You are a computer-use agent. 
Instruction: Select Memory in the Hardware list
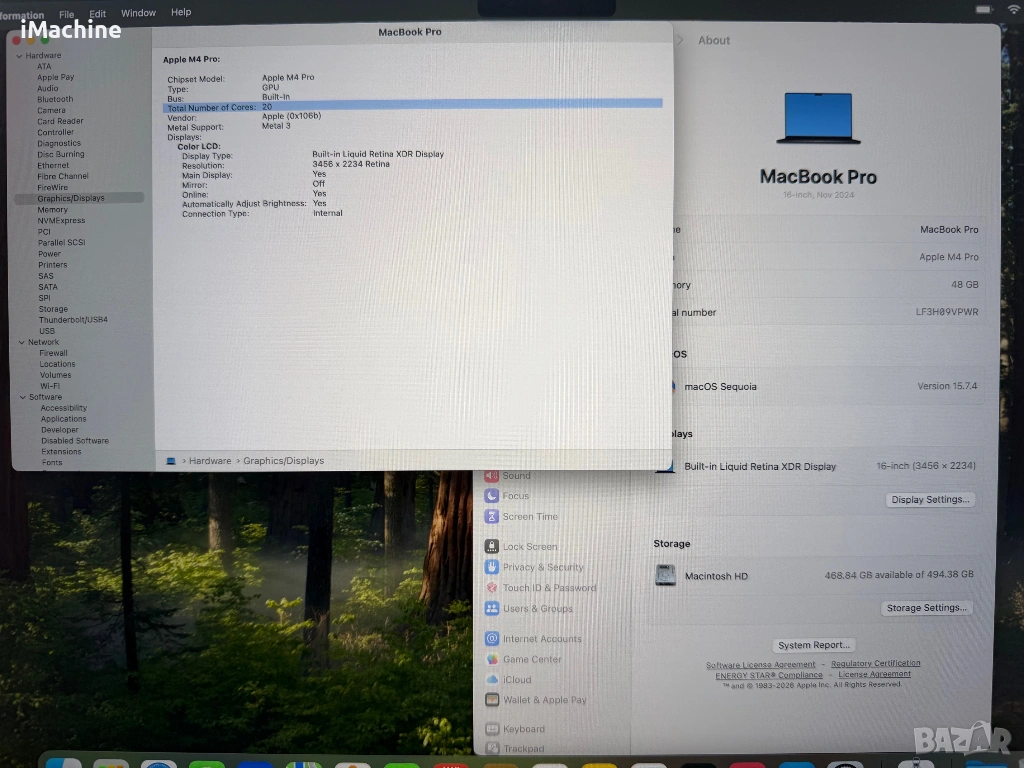[x=52, y=210]
